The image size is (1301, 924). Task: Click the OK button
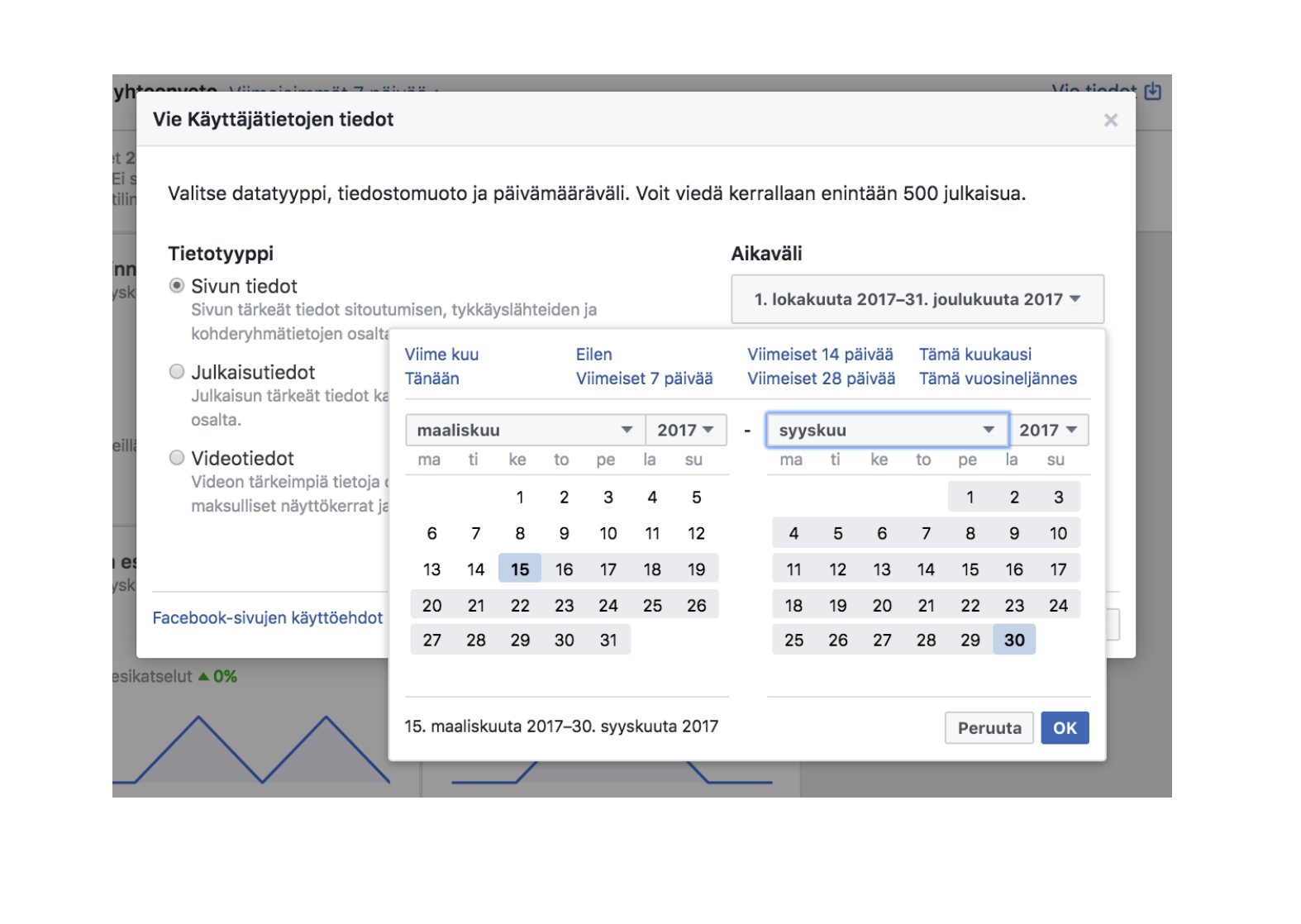[1065, 728]
